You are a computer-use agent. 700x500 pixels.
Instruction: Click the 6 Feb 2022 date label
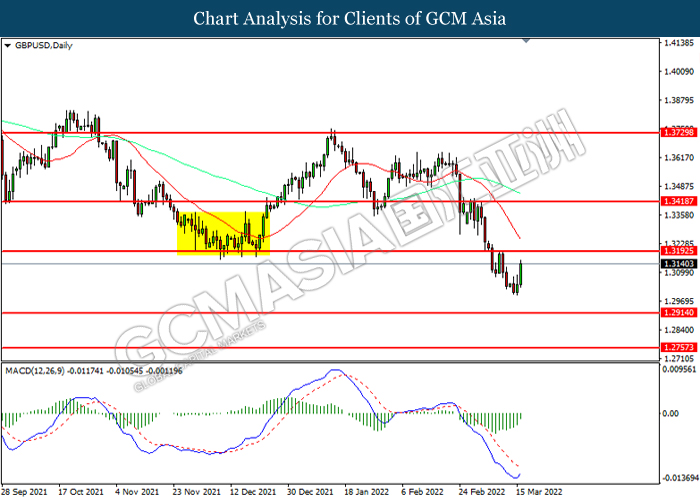pos(422,492)
